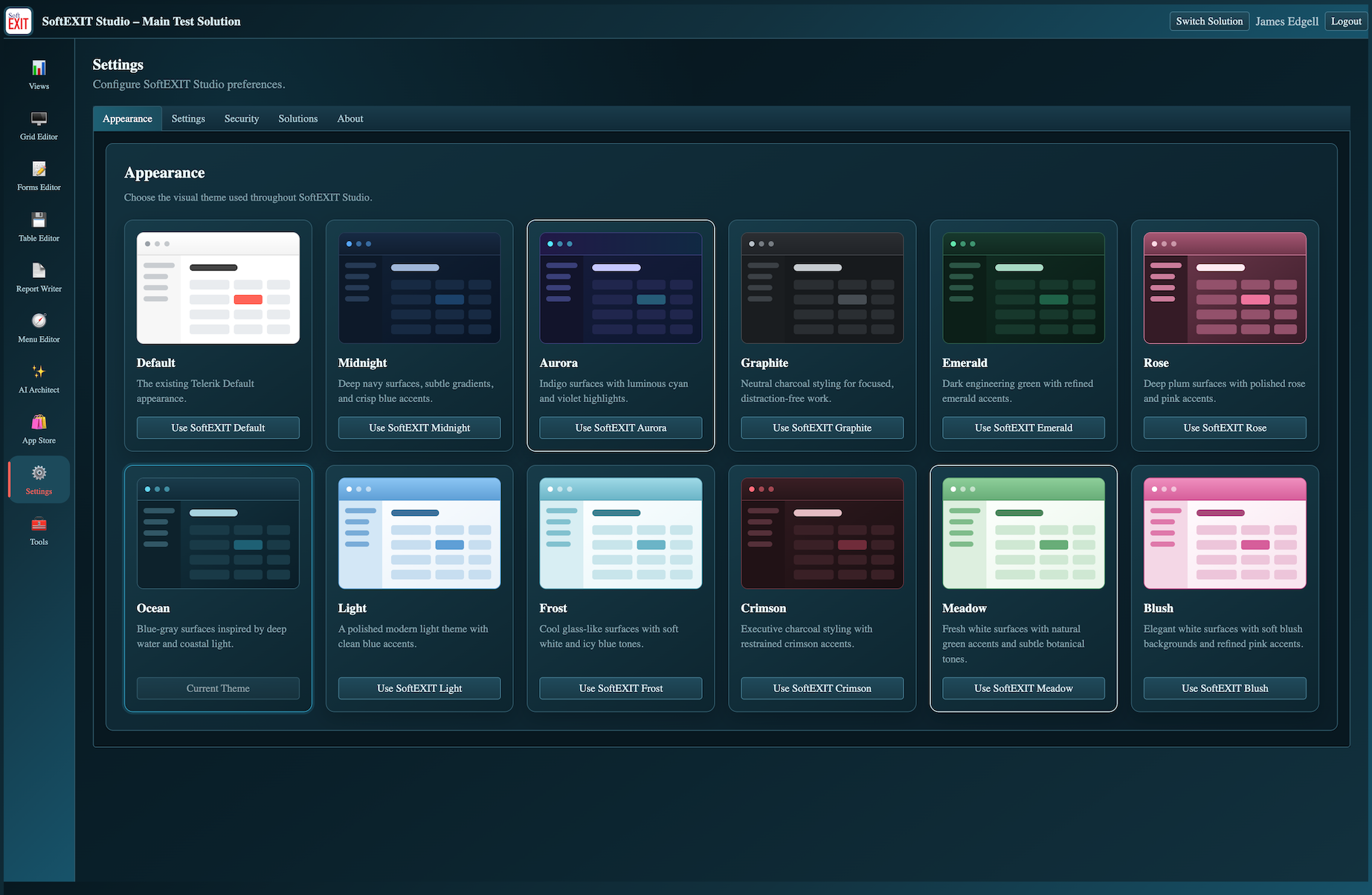Click the Emerald theme title text
This screenshot has height=895, width=1372.
(x=964, y=363)
